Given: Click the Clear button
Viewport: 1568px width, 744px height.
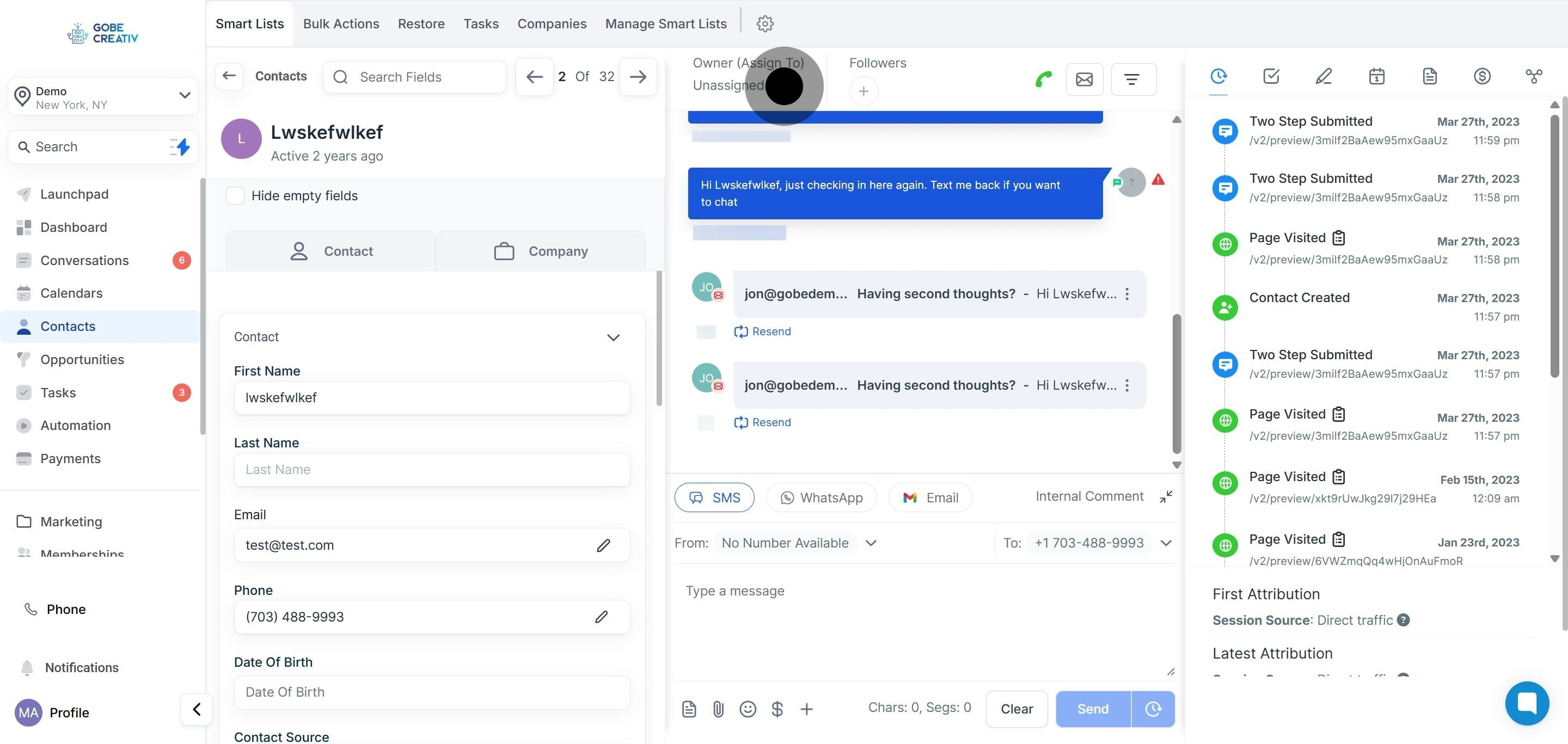Looking at the screenshot, I should pos(1016,709).
